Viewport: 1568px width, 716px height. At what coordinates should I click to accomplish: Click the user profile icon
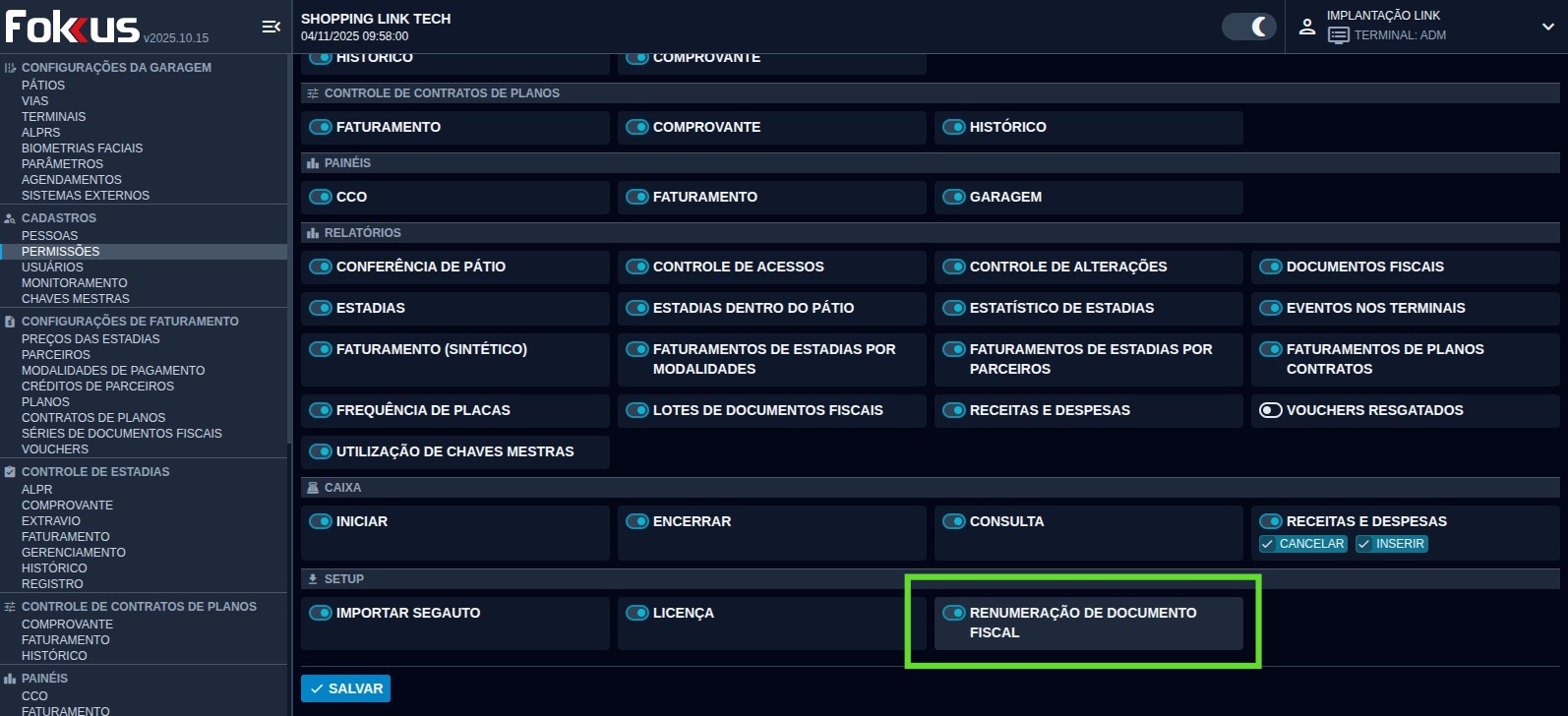click(x=1307, y=27)
